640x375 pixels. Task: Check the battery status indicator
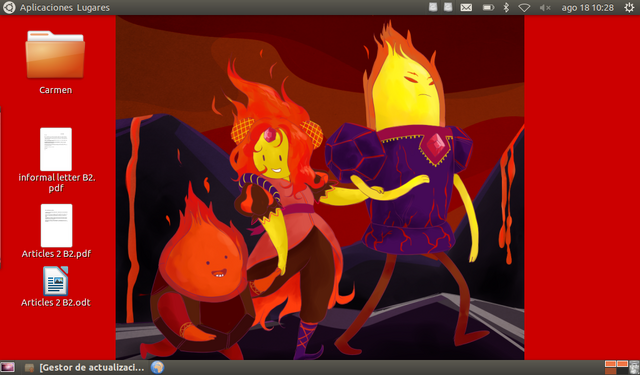pos(488,7)
